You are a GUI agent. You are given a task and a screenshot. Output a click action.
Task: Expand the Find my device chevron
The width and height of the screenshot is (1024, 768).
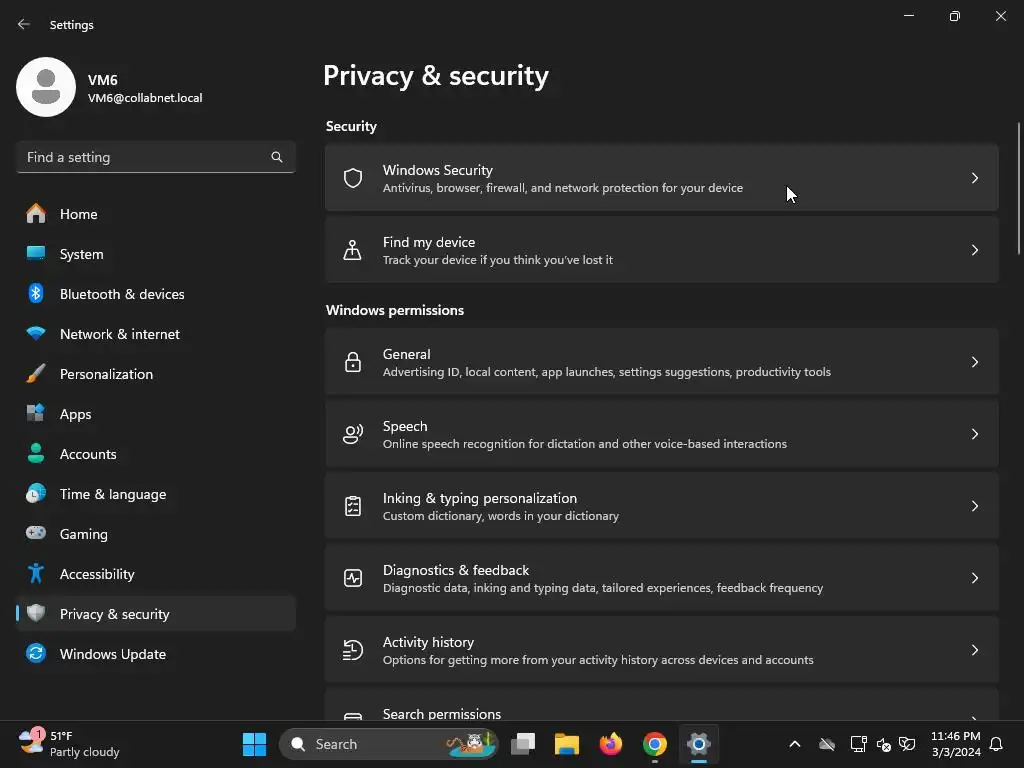(974, 250)
